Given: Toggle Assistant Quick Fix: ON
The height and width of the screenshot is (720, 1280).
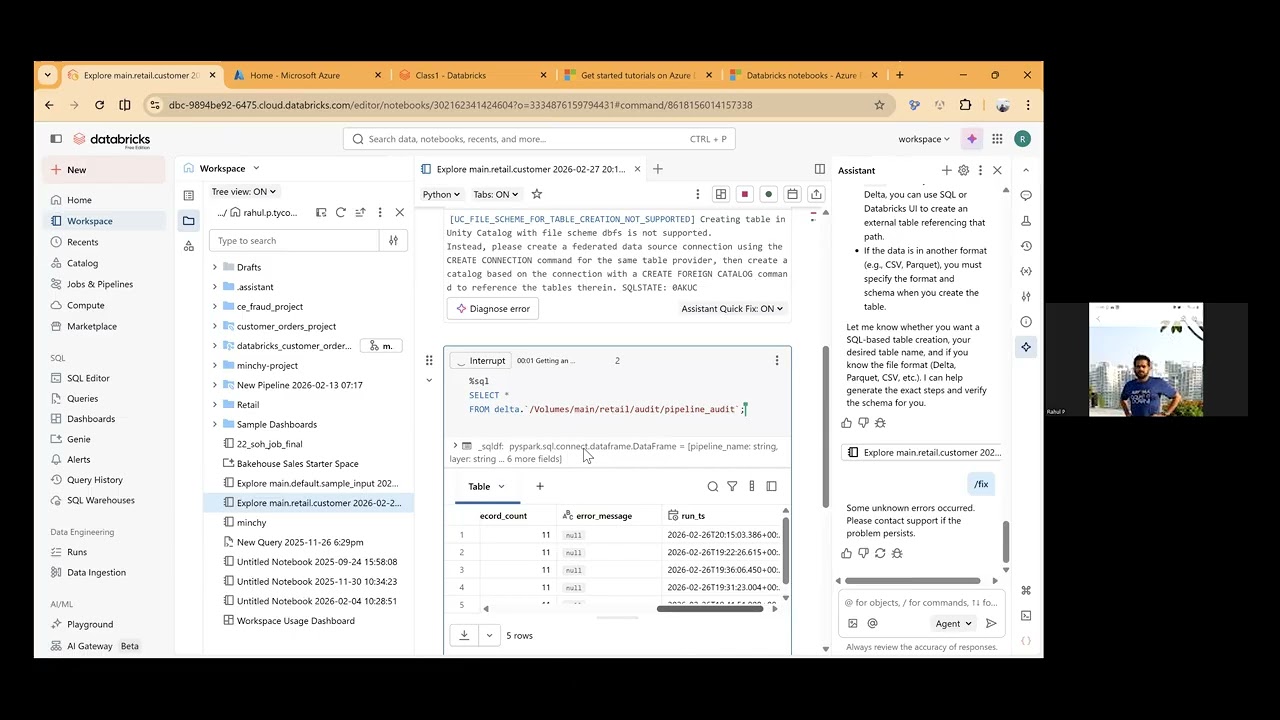Looking at the screenshot, I should pos(732,308).
